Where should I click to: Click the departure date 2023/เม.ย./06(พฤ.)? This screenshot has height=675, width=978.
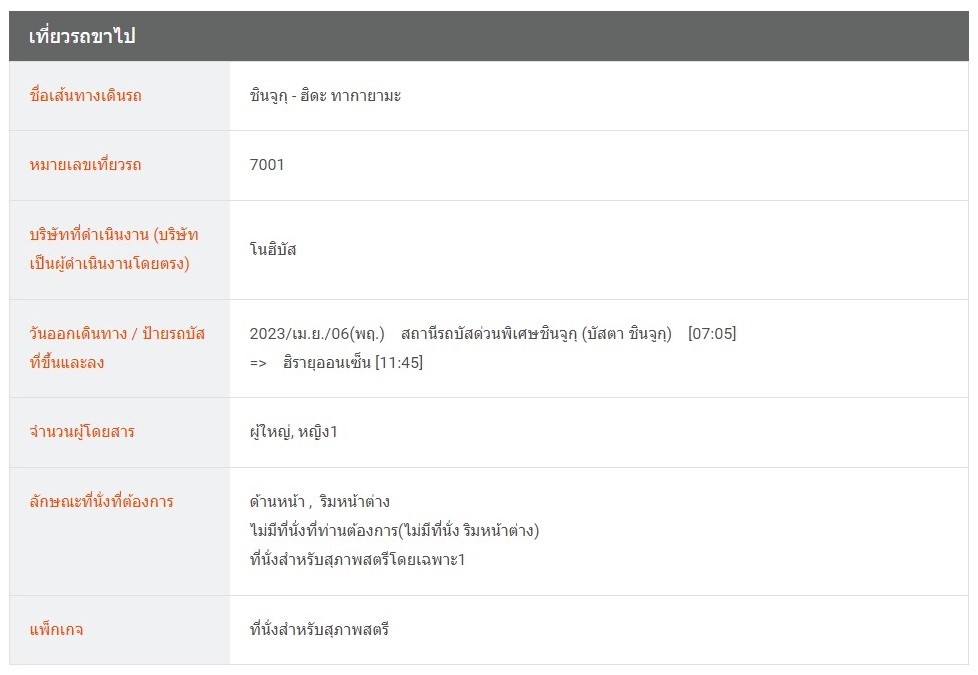[317, 333]
